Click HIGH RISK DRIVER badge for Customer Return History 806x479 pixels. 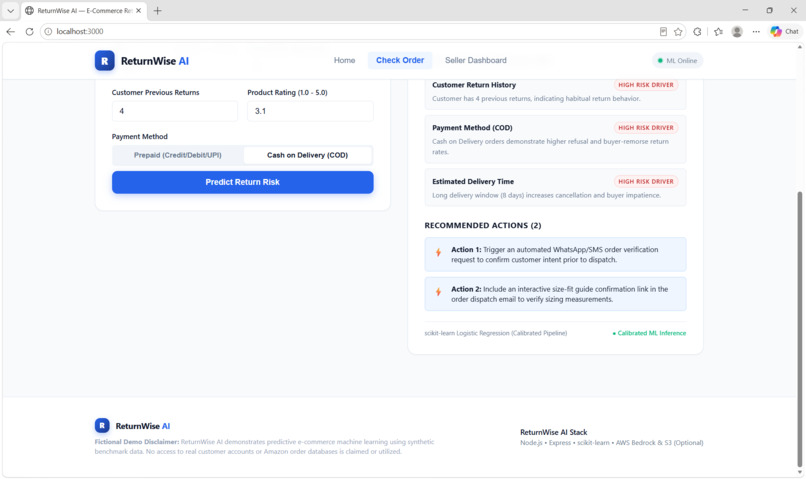(646, 85)
